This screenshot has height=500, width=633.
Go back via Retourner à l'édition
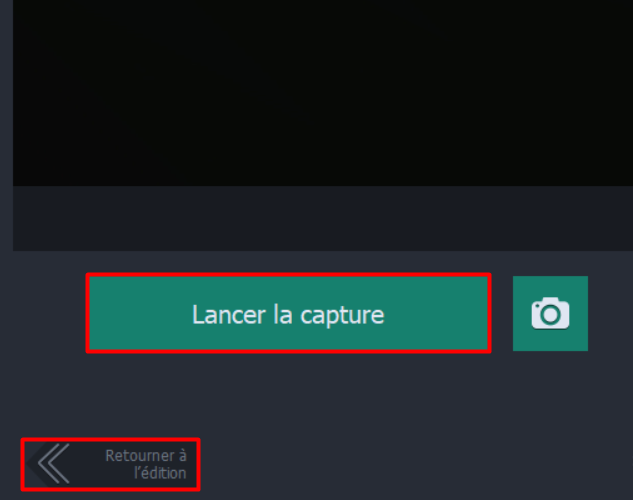point(110,464)
